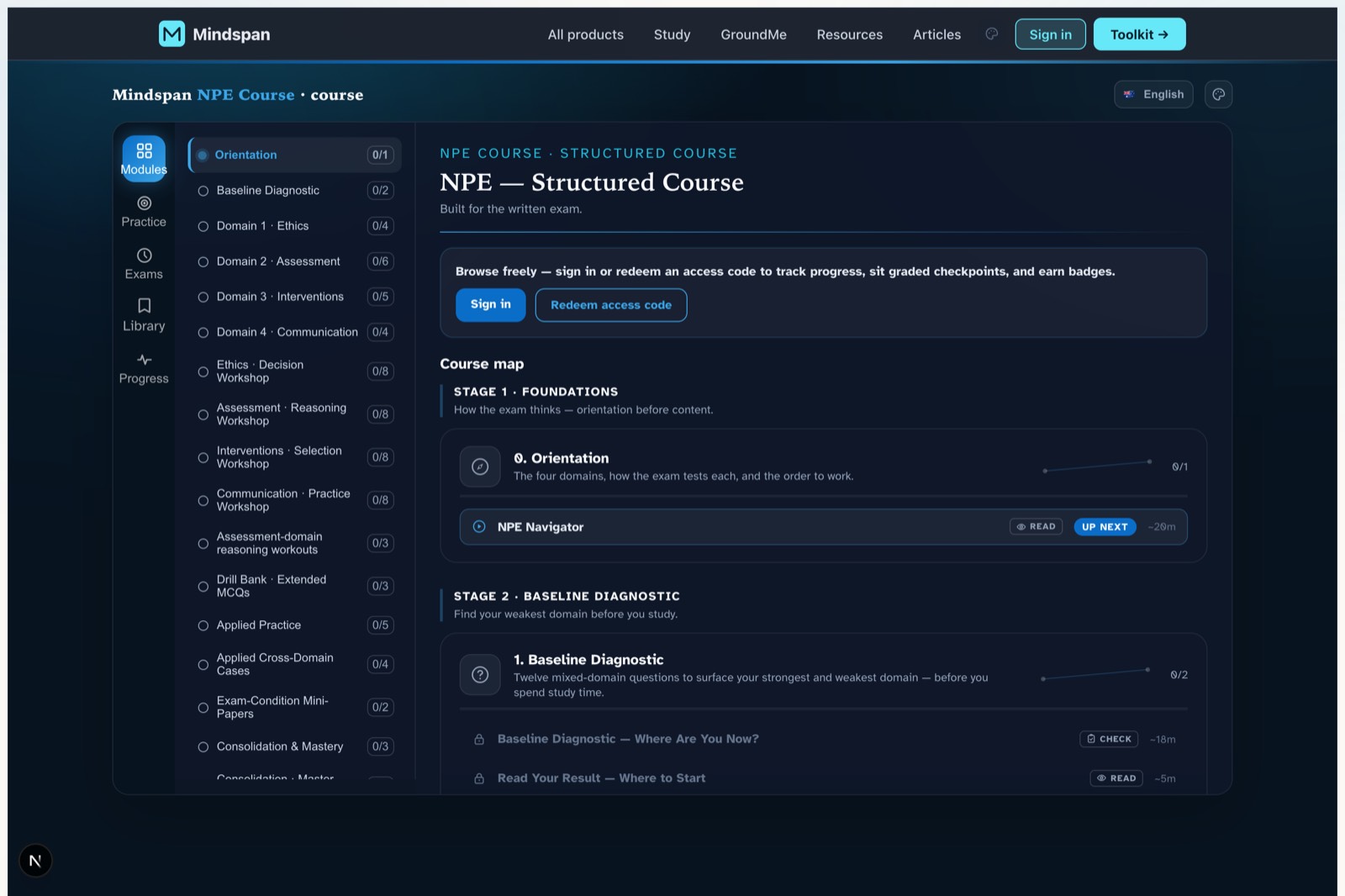The height and width of the screenshot is (896, 1345).
Task: Select Interventions · Selection Workshop module
Action: pos(294,457)
